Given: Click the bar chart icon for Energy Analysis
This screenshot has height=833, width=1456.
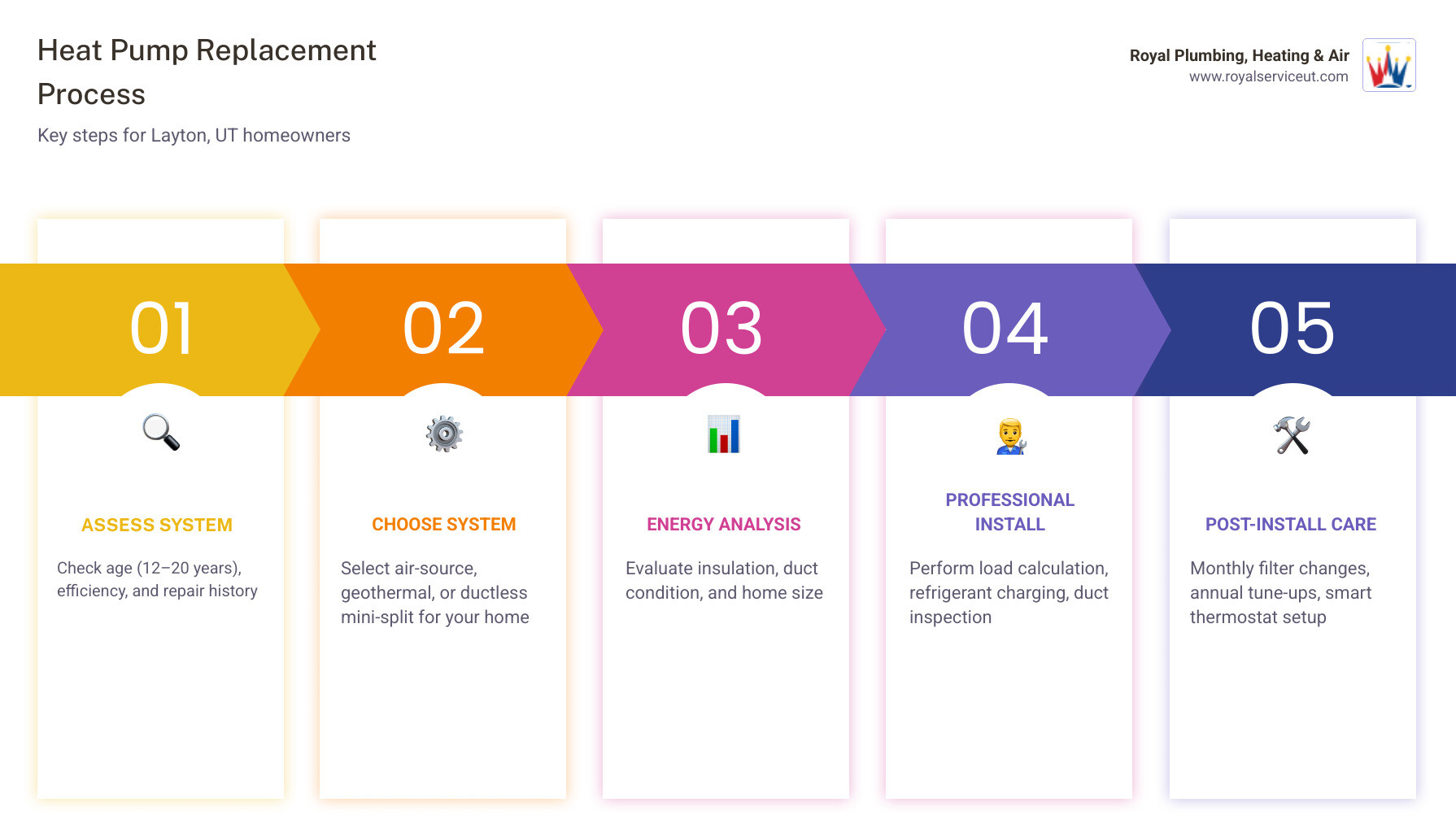Looking at the screenshot, I should tap(725, 434).
